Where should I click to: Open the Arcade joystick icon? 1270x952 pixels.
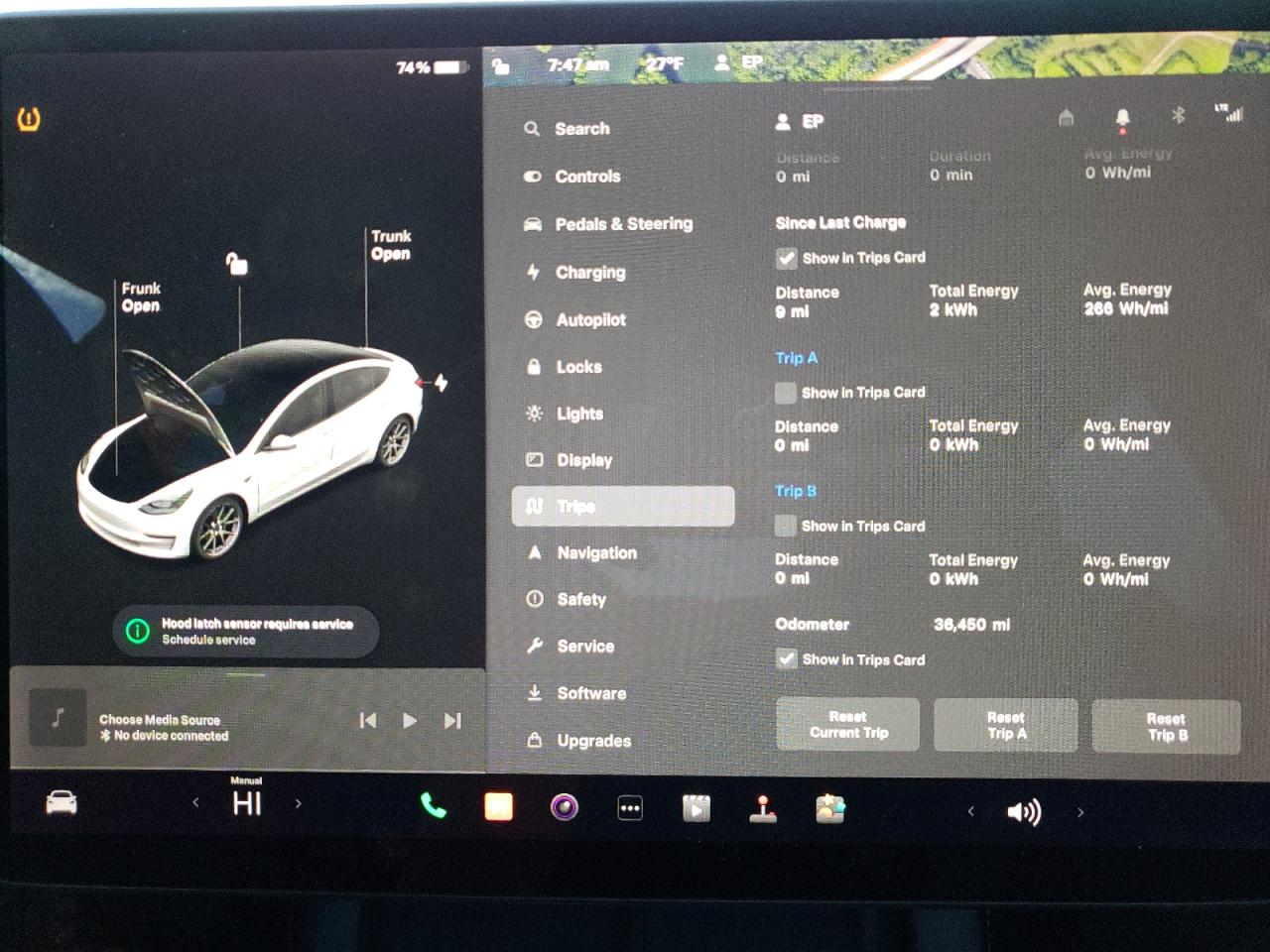(x=763, y=809)
